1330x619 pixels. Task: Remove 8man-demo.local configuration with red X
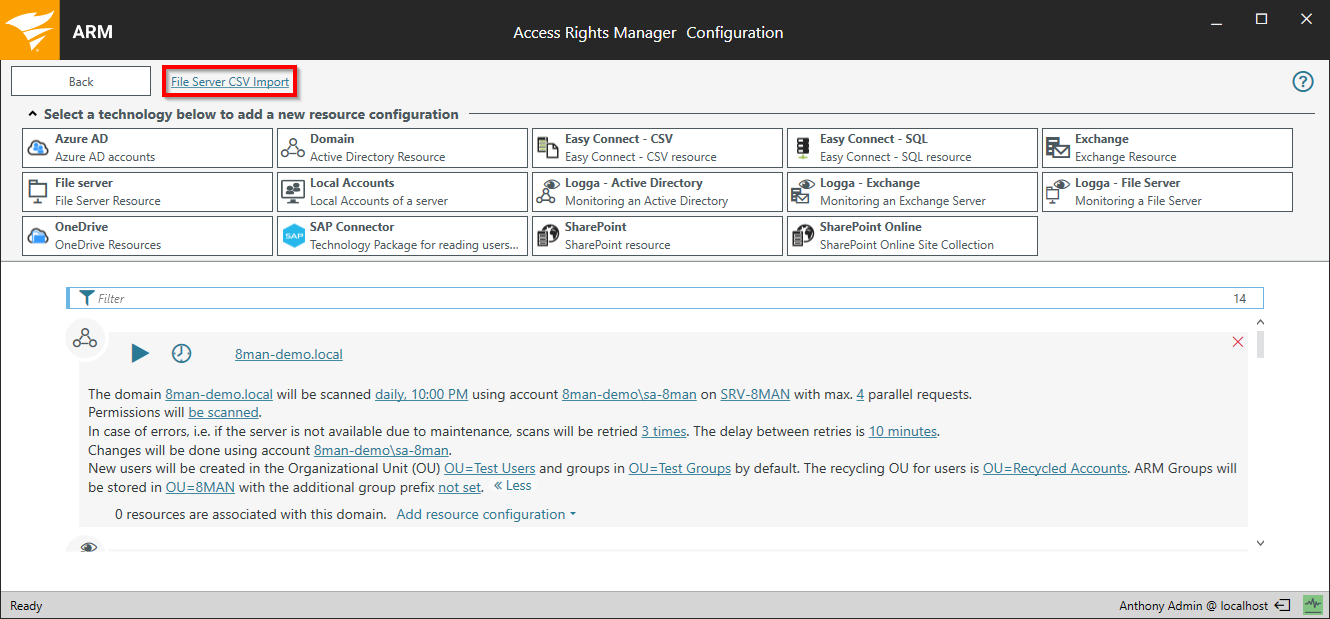[x=1238, y=342]
